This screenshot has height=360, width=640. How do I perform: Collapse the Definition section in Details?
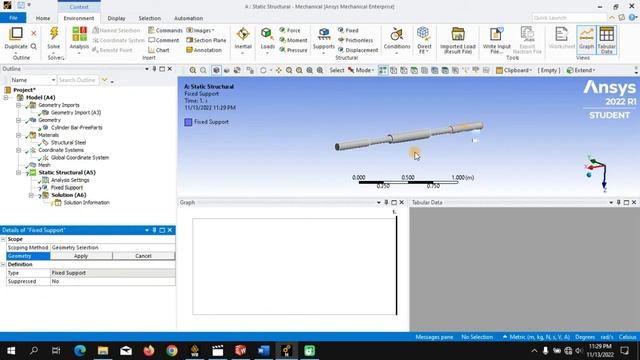(x=3, y=264)
